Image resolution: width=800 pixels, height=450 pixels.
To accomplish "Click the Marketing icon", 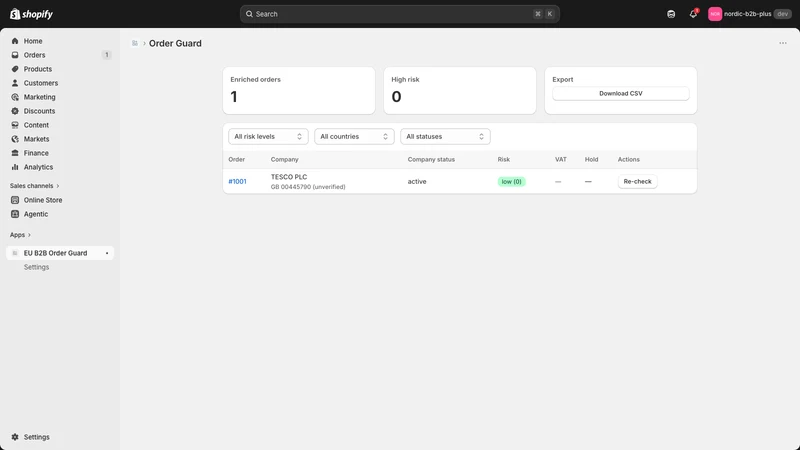I will 15,97.
